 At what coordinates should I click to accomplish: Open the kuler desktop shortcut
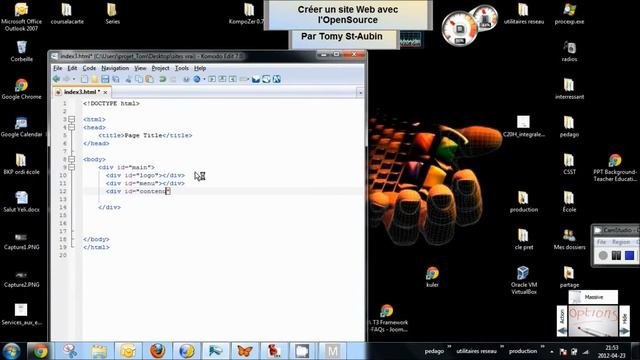point(432,277)
